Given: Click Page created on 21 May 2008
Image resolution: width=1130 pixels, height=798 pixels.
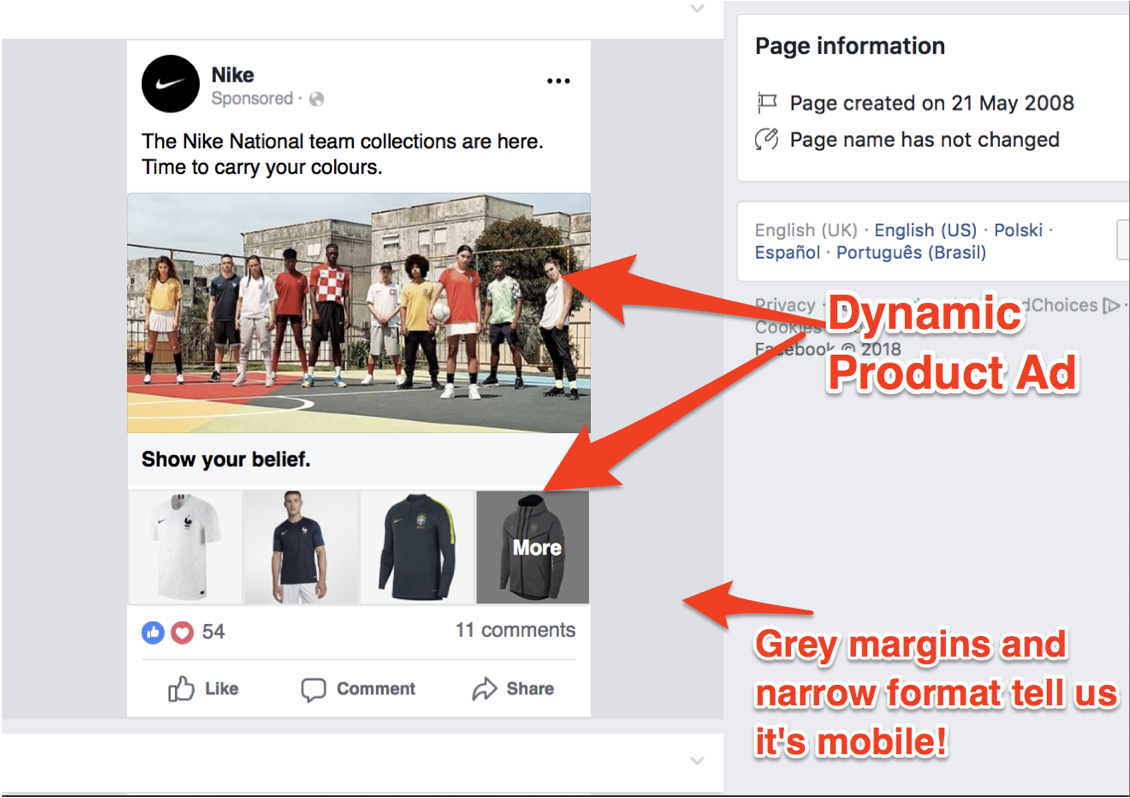Looking at the screenshot, I should pyautogui.click(x=932, y=103).
